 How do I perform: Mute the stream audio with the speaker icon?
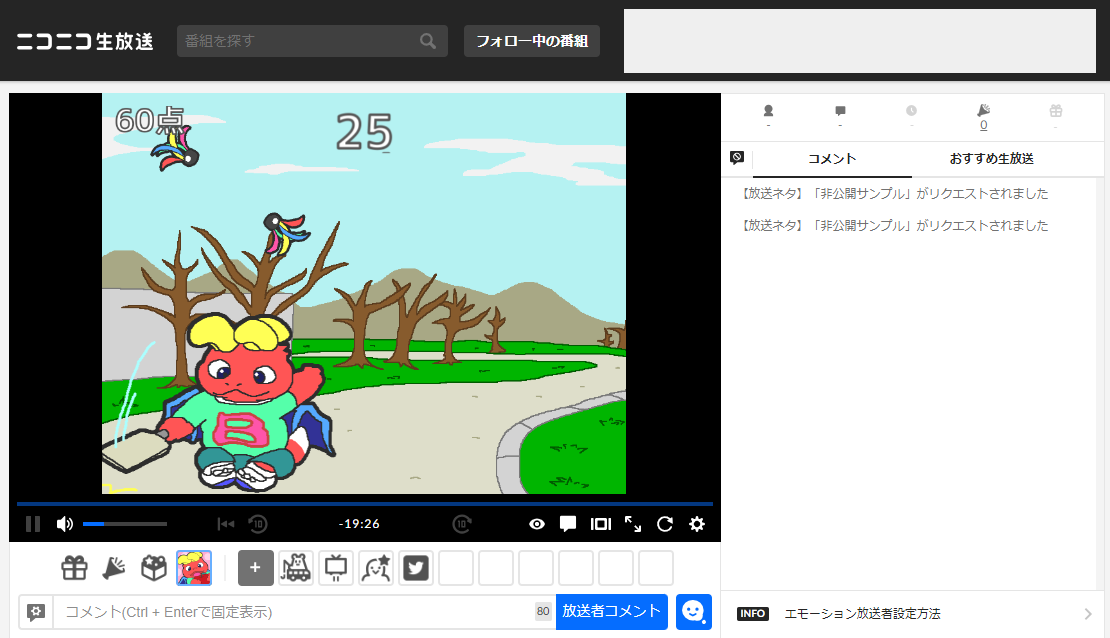click(64, 523)
